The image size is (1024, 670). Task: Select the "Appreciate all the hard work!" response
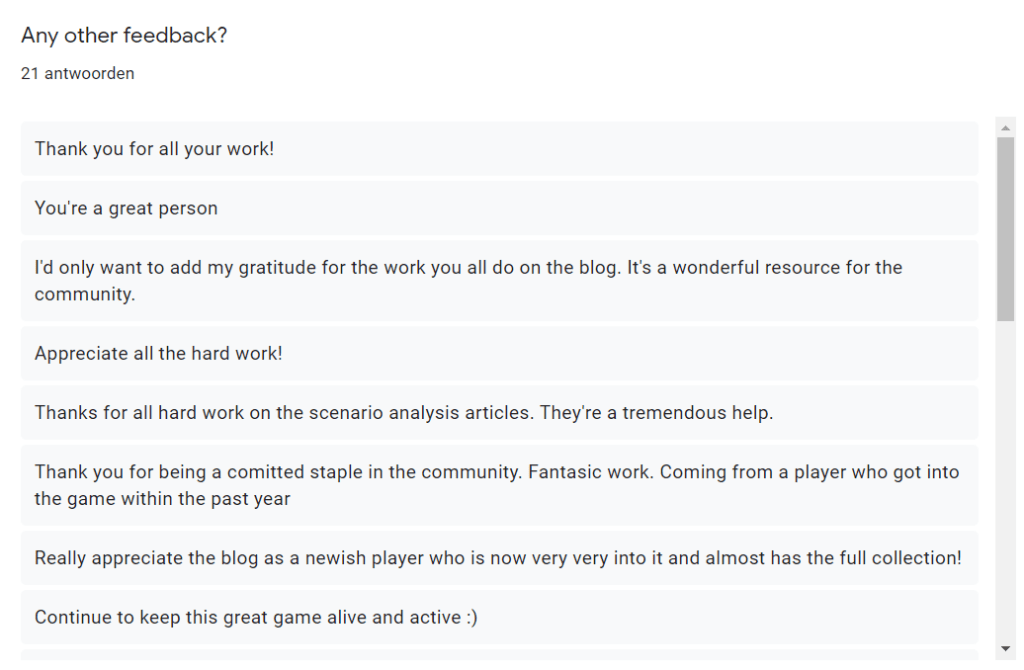pos(158,353)
